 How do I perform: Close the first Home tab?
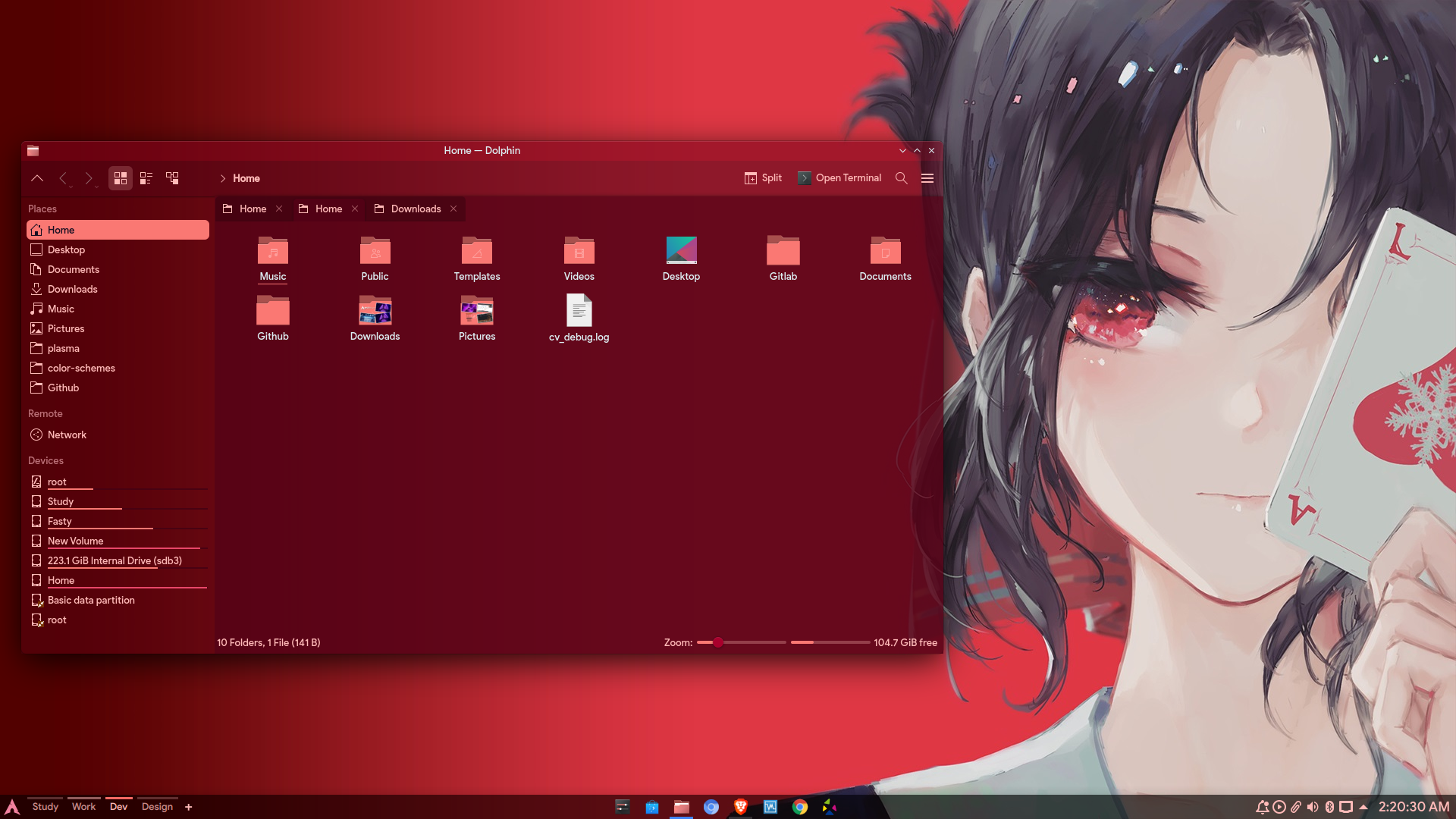279,209
